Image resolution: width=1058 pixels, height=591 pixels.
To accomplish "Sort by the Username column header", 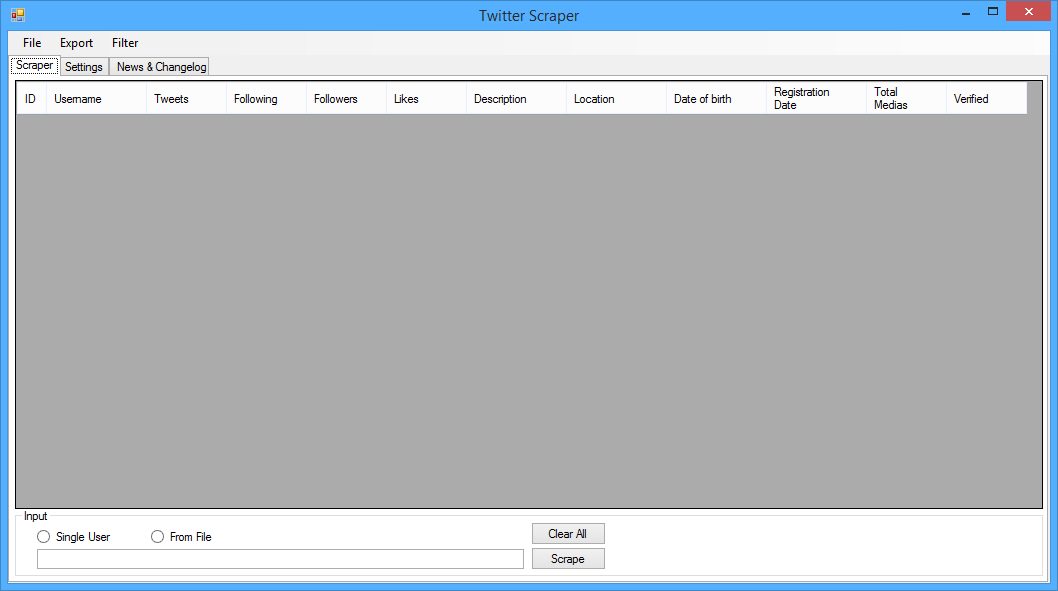I will pyautogui.click(x=96, y=98).
